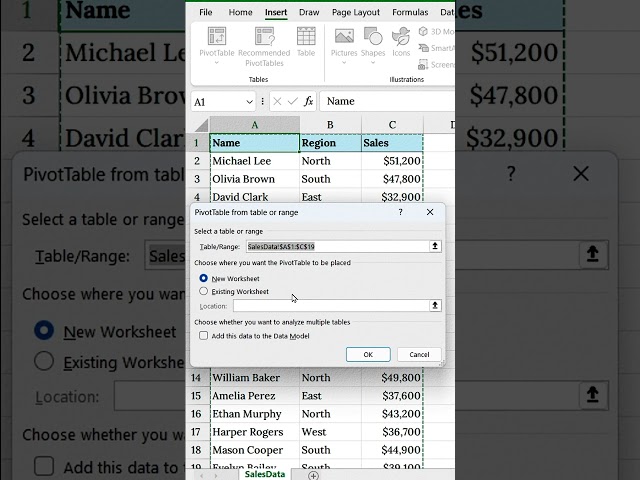Viewport: 640px width, 480px height.
Task: Confirm the dialog with OK
Action: tap(368, 354)
